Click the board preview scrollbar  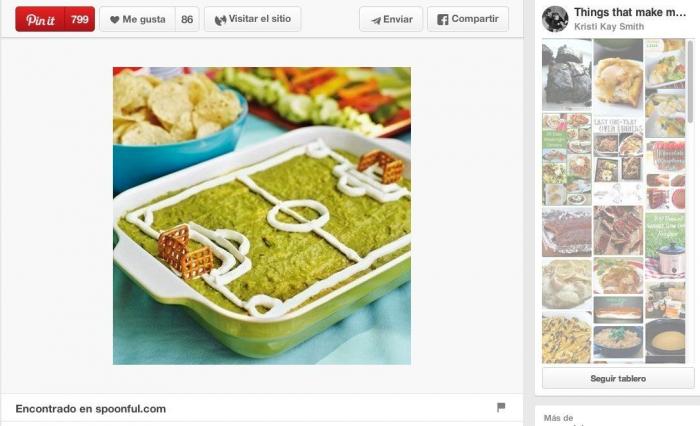(x=691, y=82)
